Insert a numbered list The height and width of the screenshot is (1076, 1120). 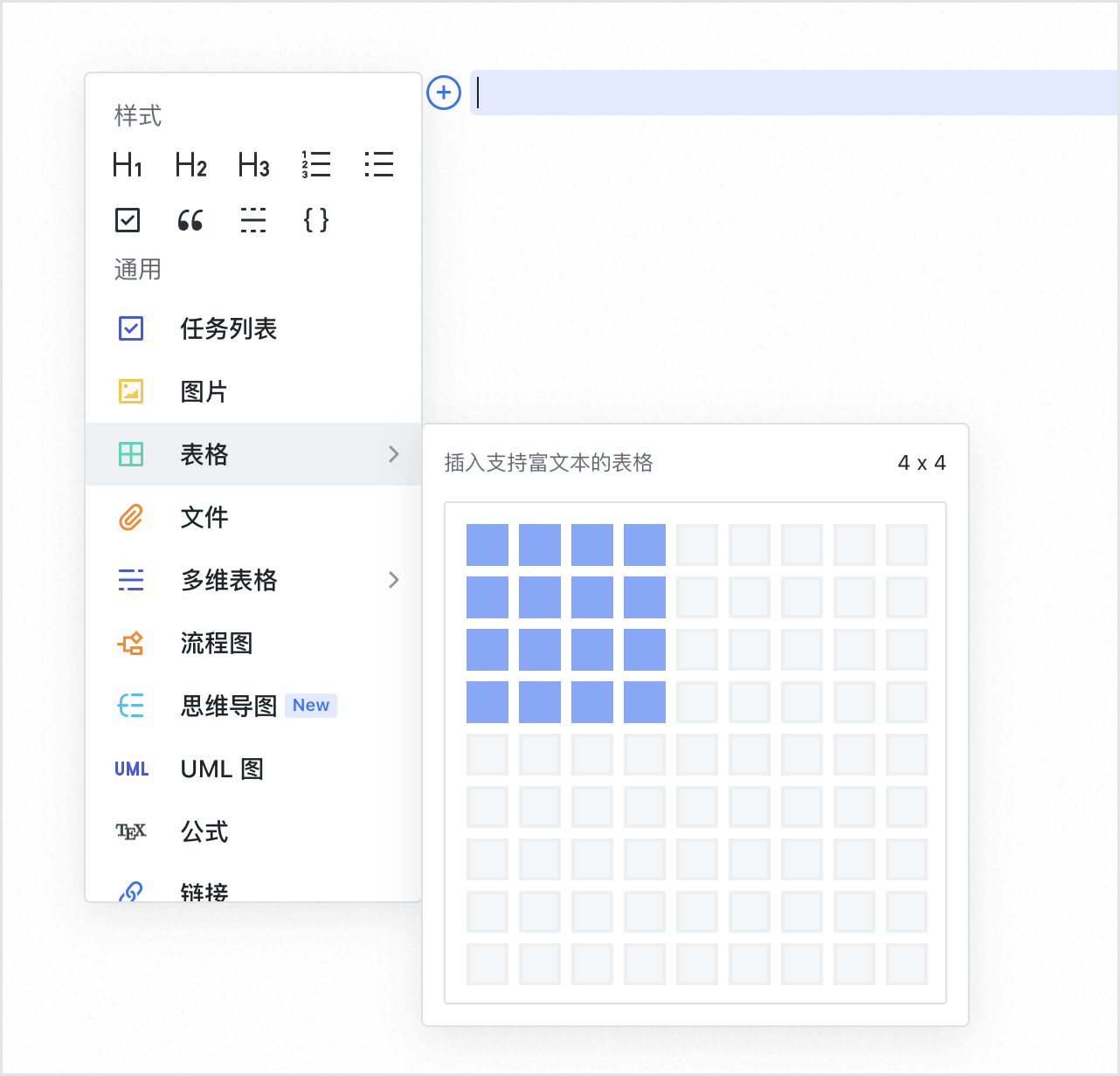click(x=316, y=164)
